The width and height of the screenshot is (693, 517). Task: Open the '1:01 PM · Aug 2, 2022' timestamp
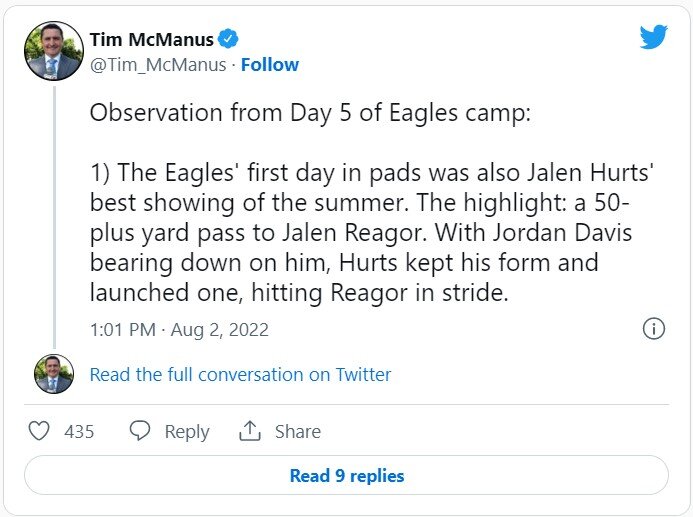pos(179,330)
